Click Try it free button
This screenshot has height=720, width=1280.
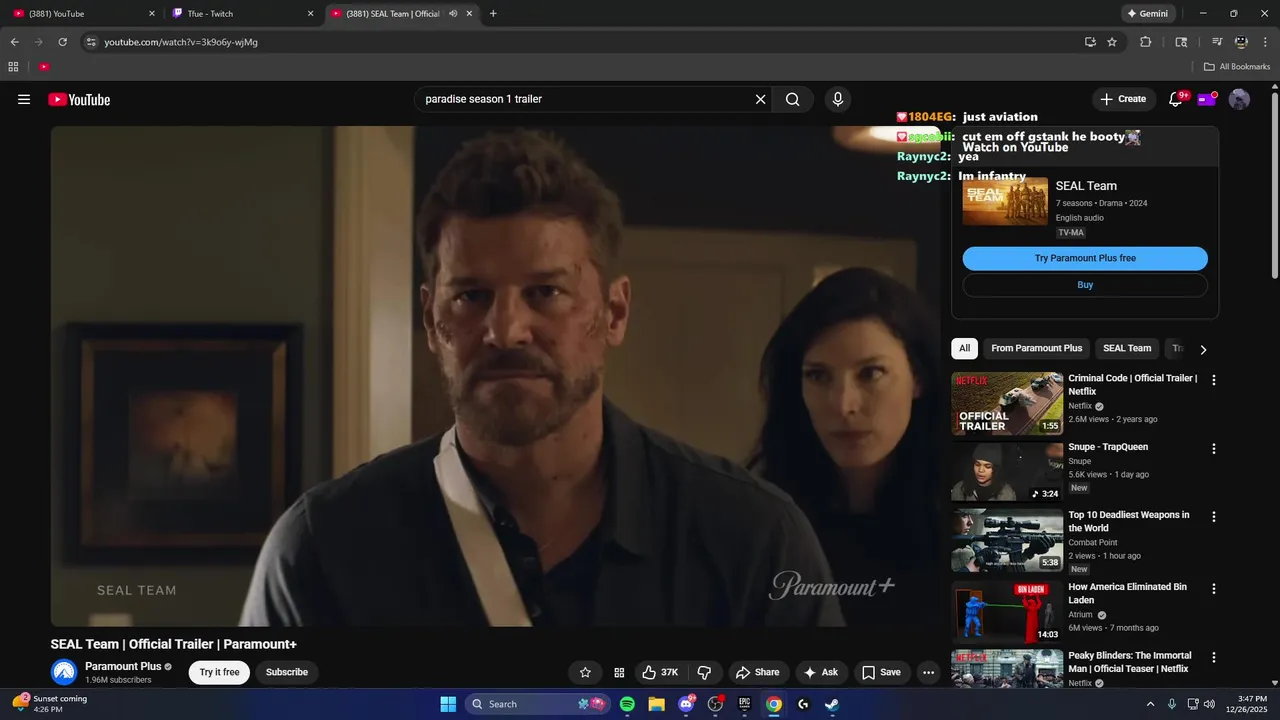pyautogui.click(x=219, y=672)
